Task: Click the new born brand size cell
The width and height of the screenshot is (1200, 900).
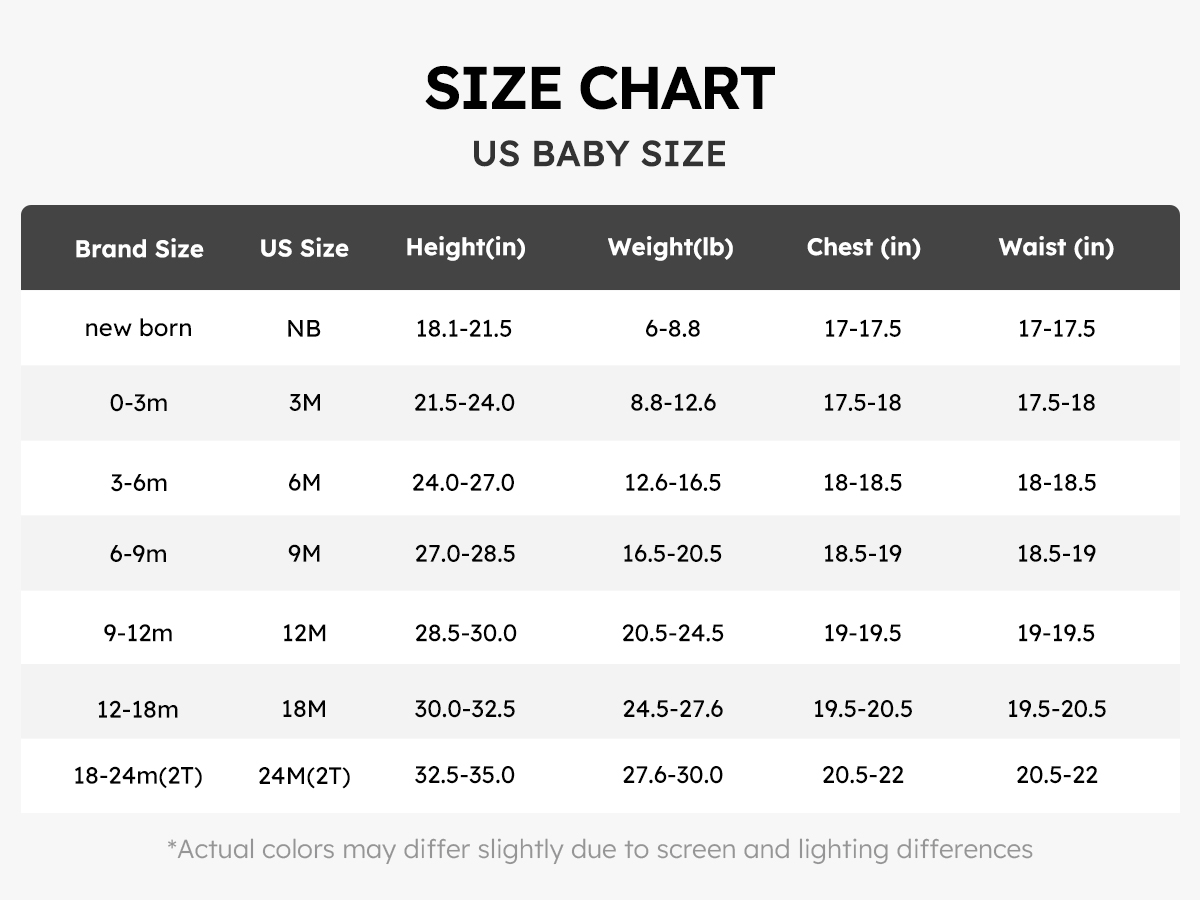Action: [x=139, y=328]
